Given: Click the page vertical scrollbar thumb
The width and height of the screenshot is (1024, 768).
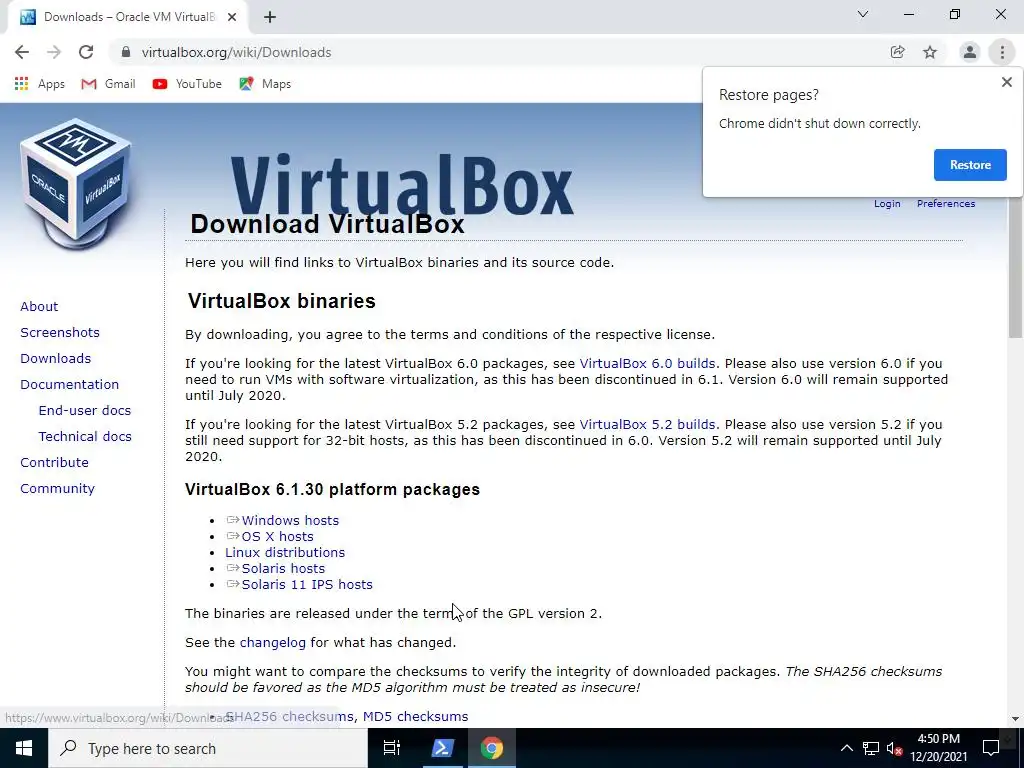Looking at the screenshot, I should (1016, 266).
